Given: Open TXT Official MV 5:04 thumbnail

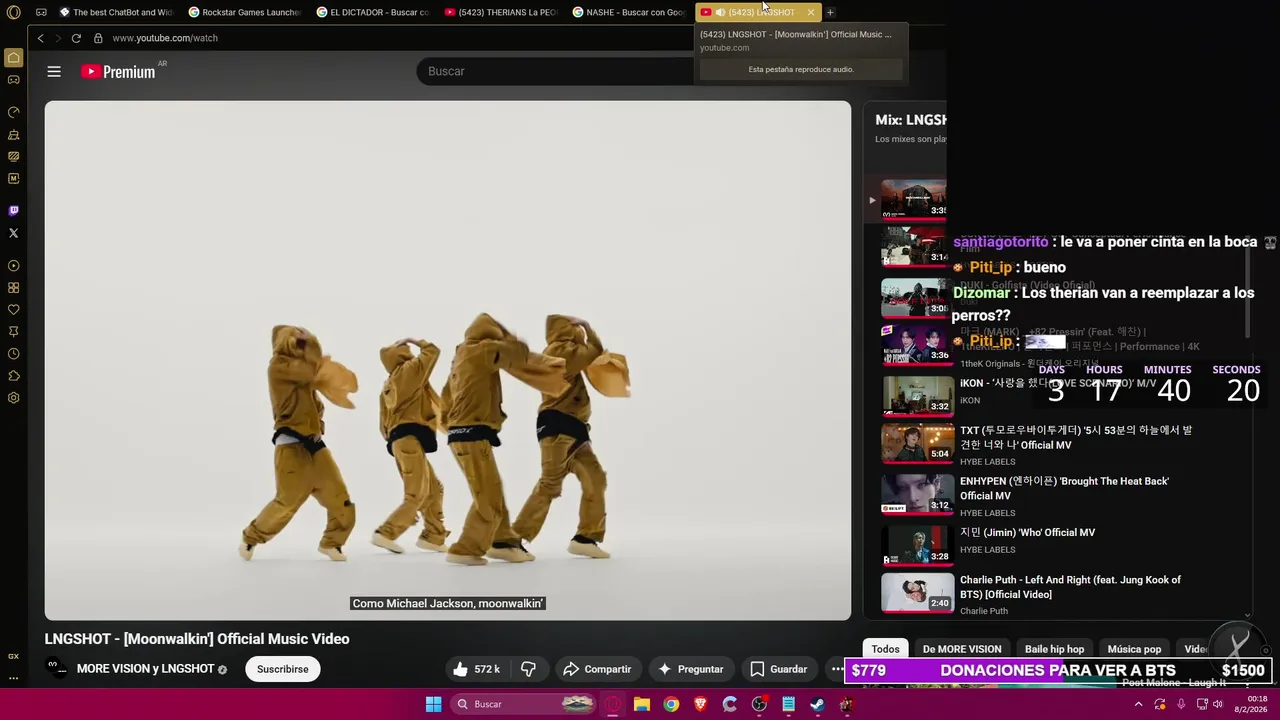Looking at the screenshot, I should 917,444.
